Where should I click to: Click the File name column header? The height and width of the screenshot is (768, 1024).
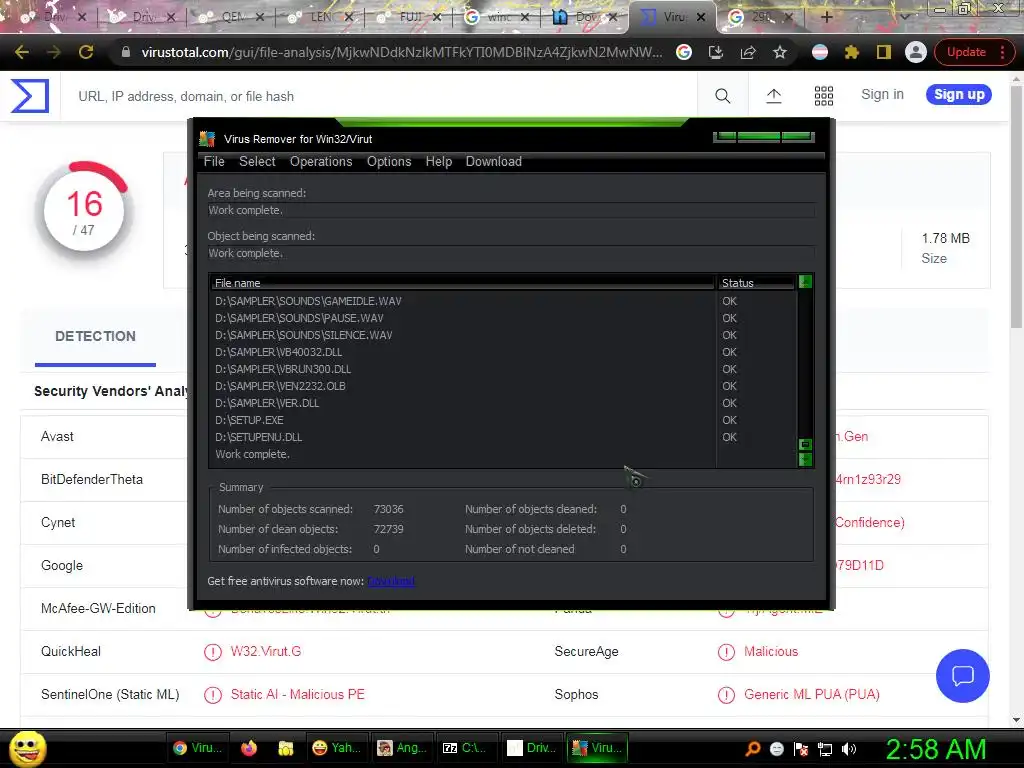(462, 283)
